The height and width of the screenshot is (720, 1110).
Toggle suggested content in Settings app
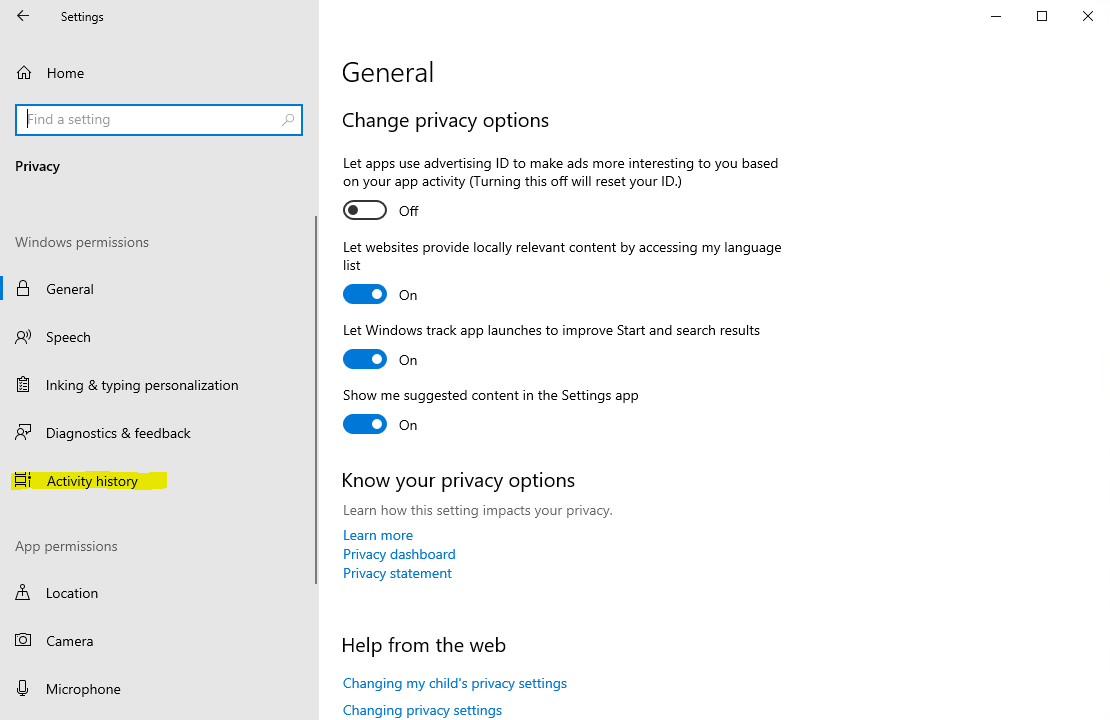(364, 424)
